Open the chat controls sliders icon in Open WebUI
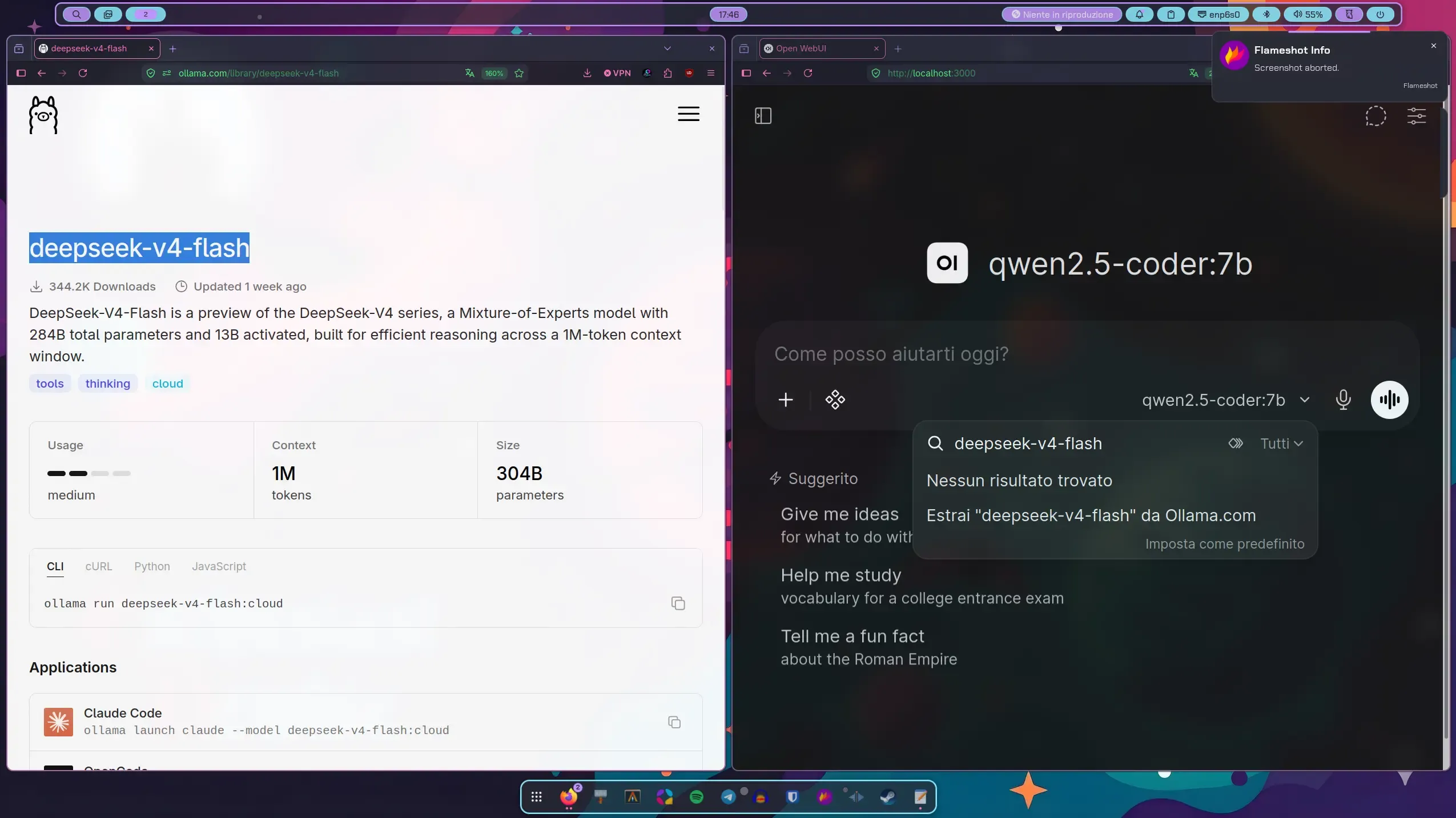The width and height of the screenshot is (1456, 818). (1417, 116)
